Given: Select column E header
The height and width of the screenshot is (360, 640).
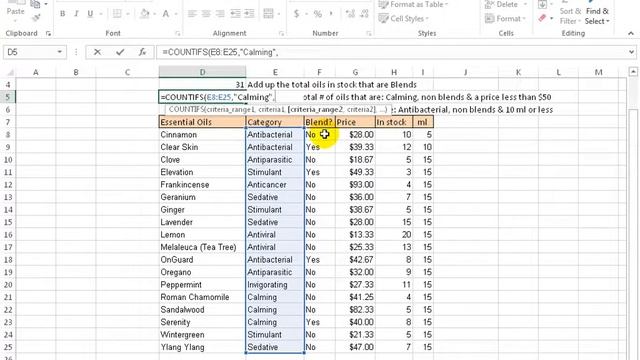Looking at the screenshot, I should [x=275, y=72].
